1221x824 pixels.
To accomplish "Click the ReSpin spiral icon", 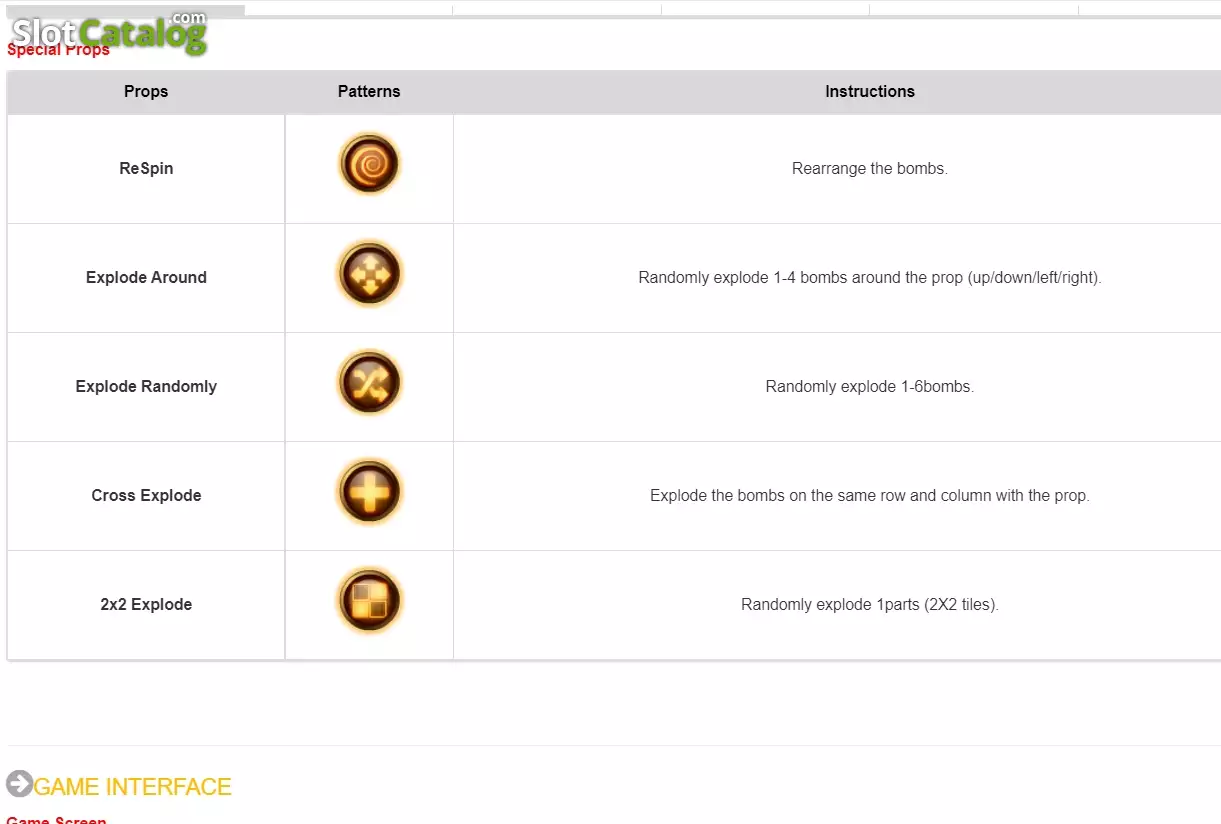I will coord(369,164).
